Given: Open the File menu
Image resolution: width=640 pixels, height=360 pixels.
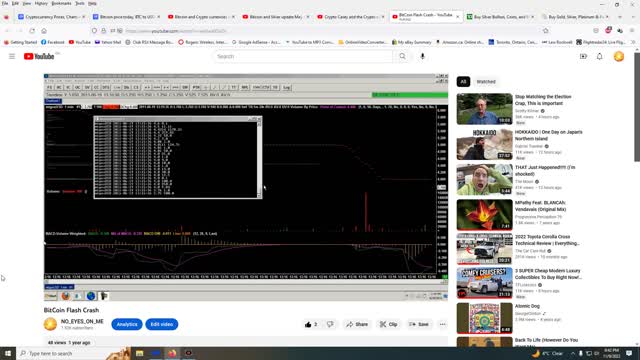Looking at the screenshot, I should coord(5,3).
